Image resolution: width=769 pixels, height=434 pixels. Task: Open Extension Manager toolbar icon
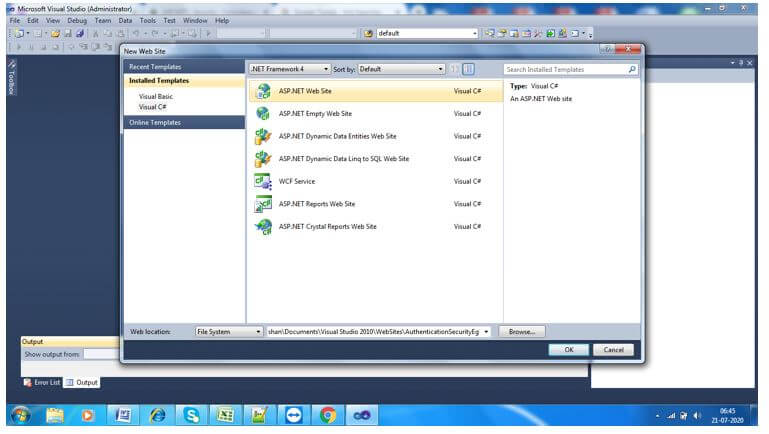click(x=562, y=33)
